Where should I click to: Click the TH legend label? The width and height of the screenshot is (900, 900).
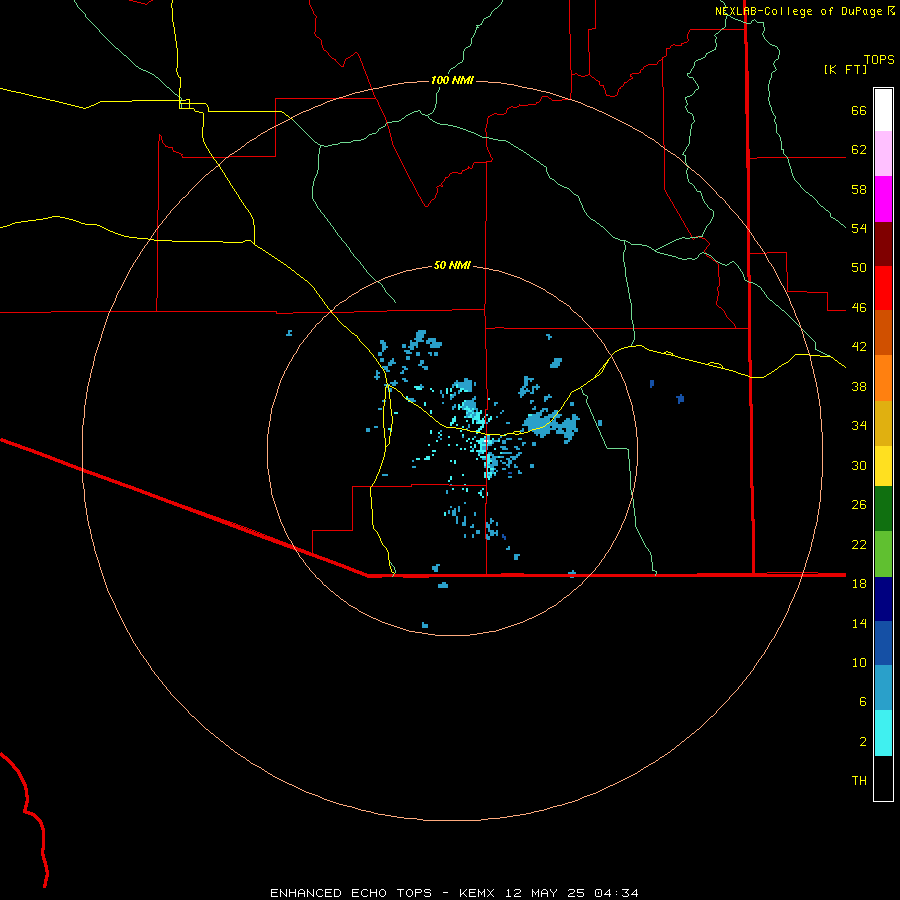click(x=859, y=780)
